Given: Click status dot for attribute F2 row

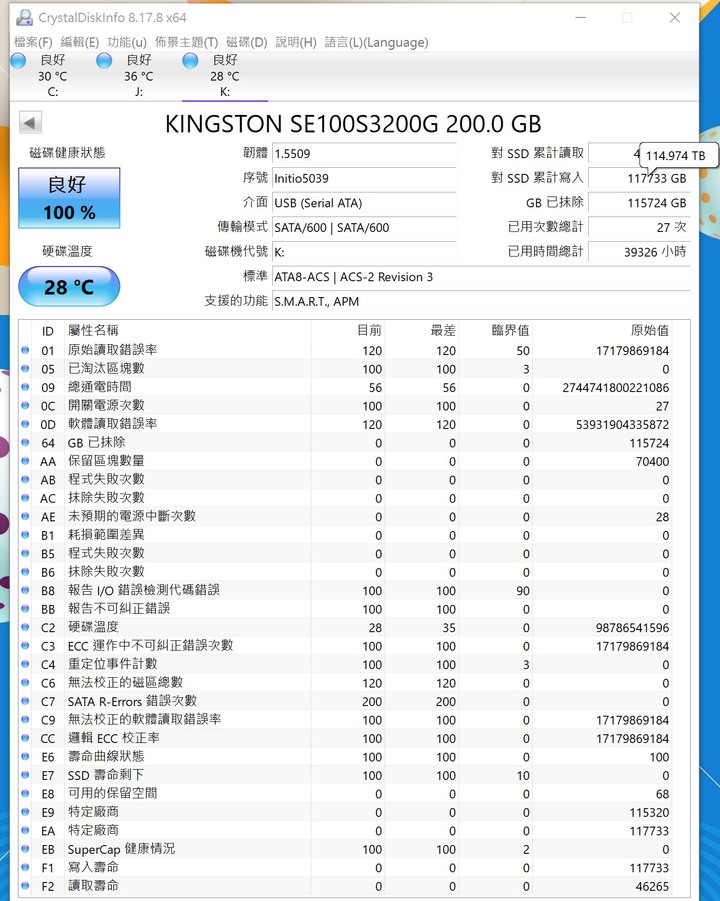Looking at the screenshot, I should point(25,885).
